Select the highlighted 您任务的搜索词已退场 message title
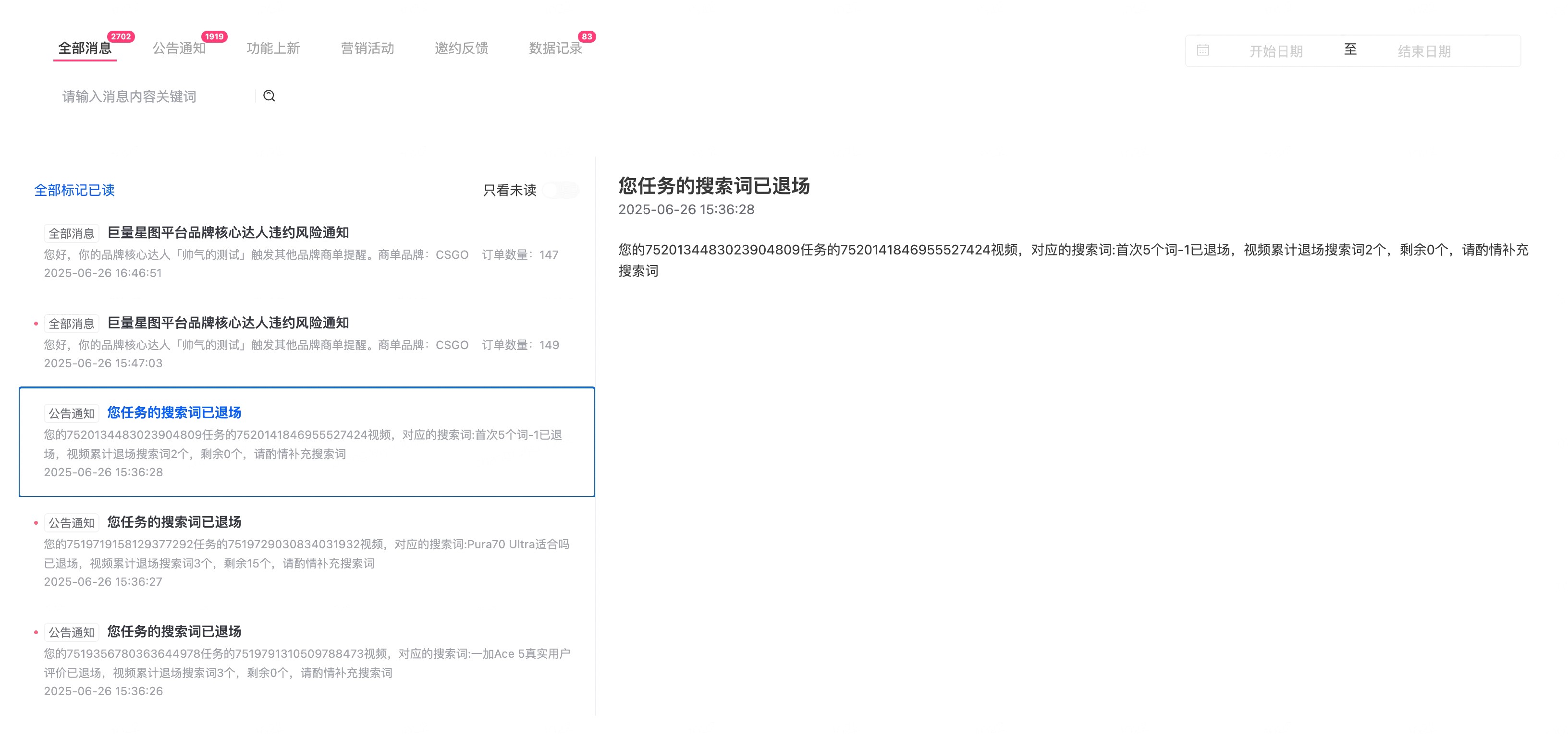The image size is (1568, 748). coord(174,413)
